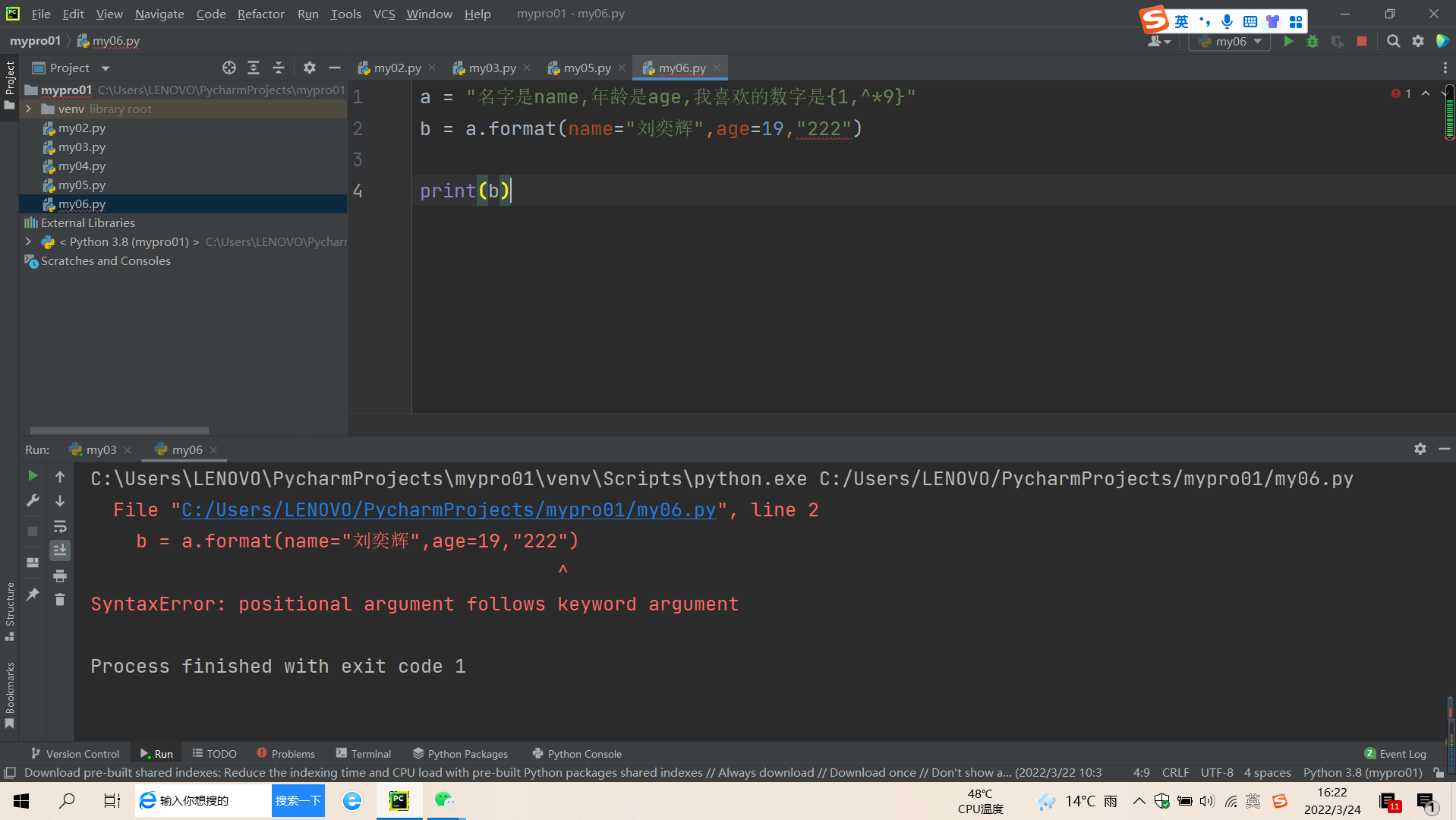This screenshot has height=820, width=1456.
Task: Open Project panel options gear
Action: click(x=310, y=68)
